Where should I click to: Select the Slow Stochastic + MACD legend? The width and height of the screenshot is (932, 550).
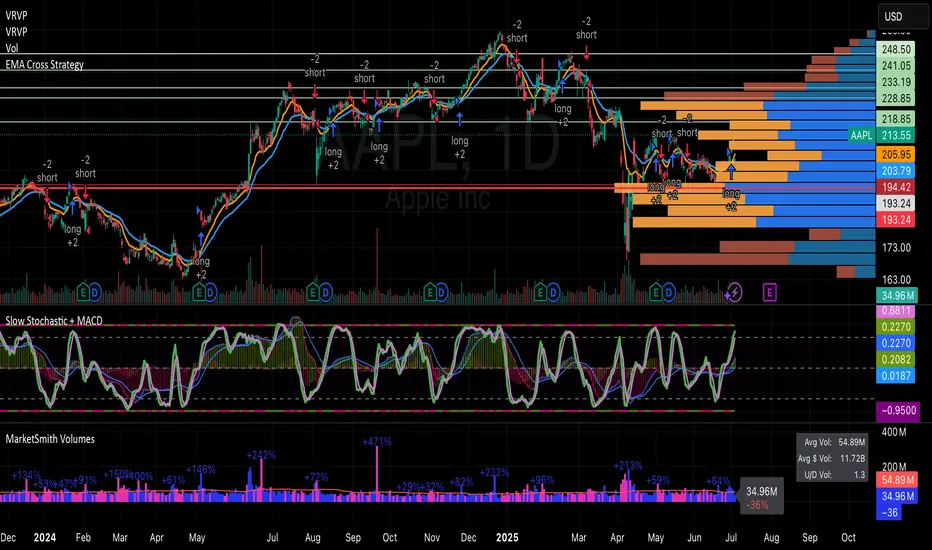(54, 321)
